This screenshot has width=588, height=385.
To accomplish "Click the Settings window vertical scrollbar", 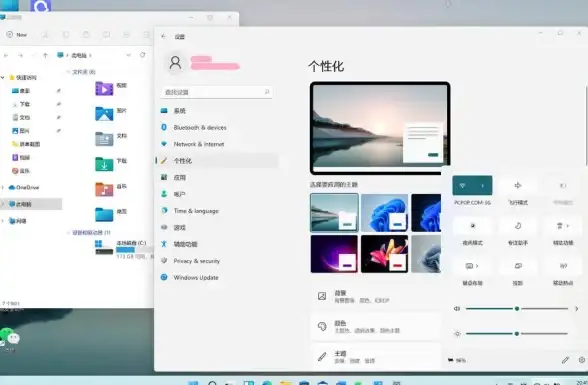I will pos(586,126).
